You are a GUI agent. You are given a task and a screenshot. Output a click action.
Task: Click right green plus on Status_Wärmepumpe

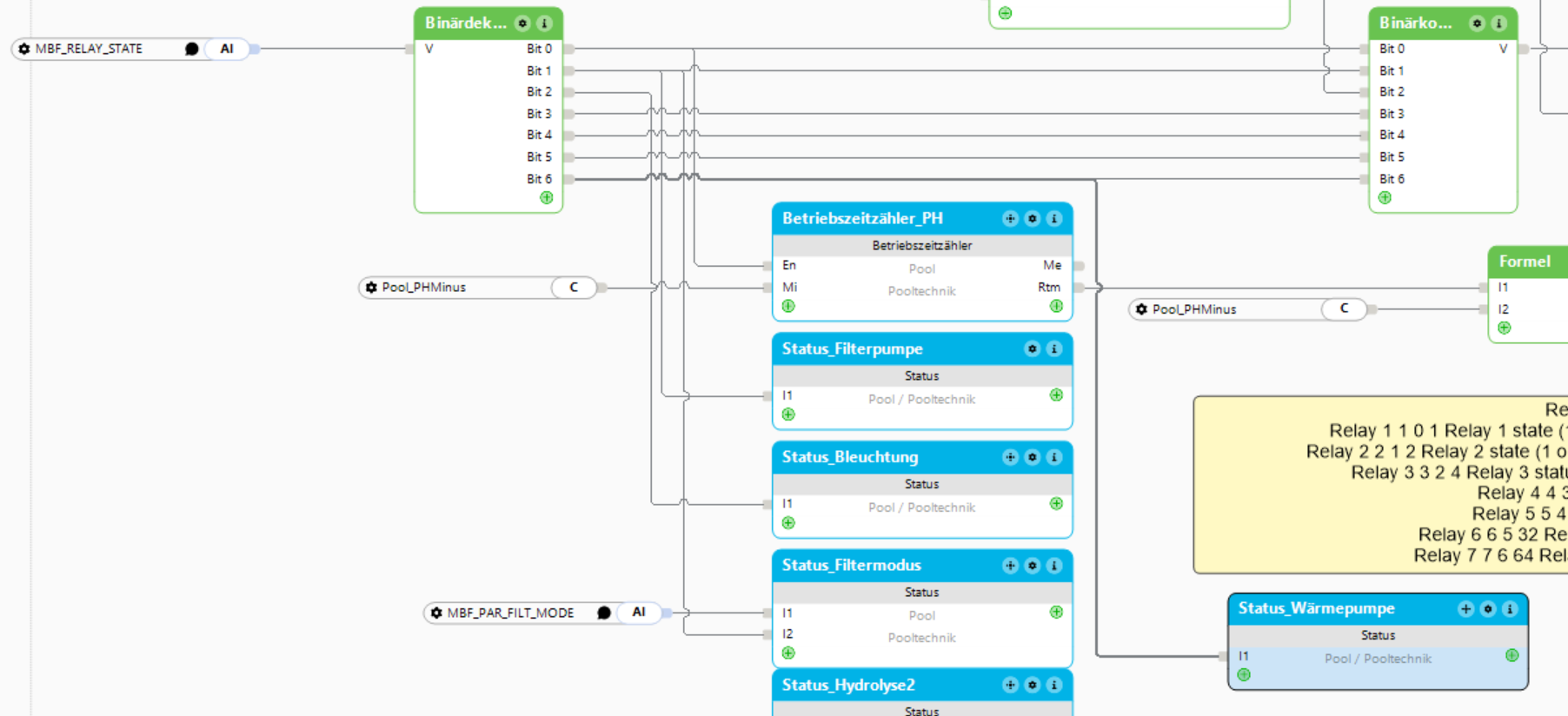point(1512,656)
